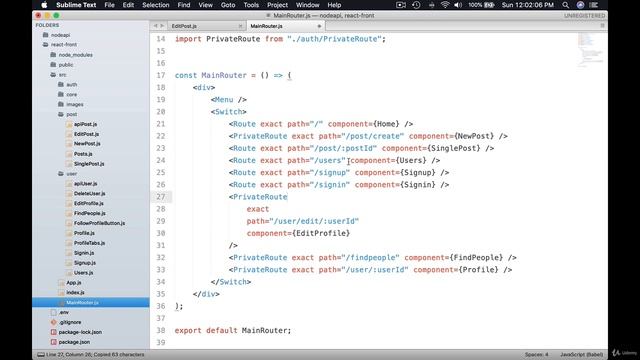Click the battery status indicator
Screen dimensions: 640x360
(481, 5)
